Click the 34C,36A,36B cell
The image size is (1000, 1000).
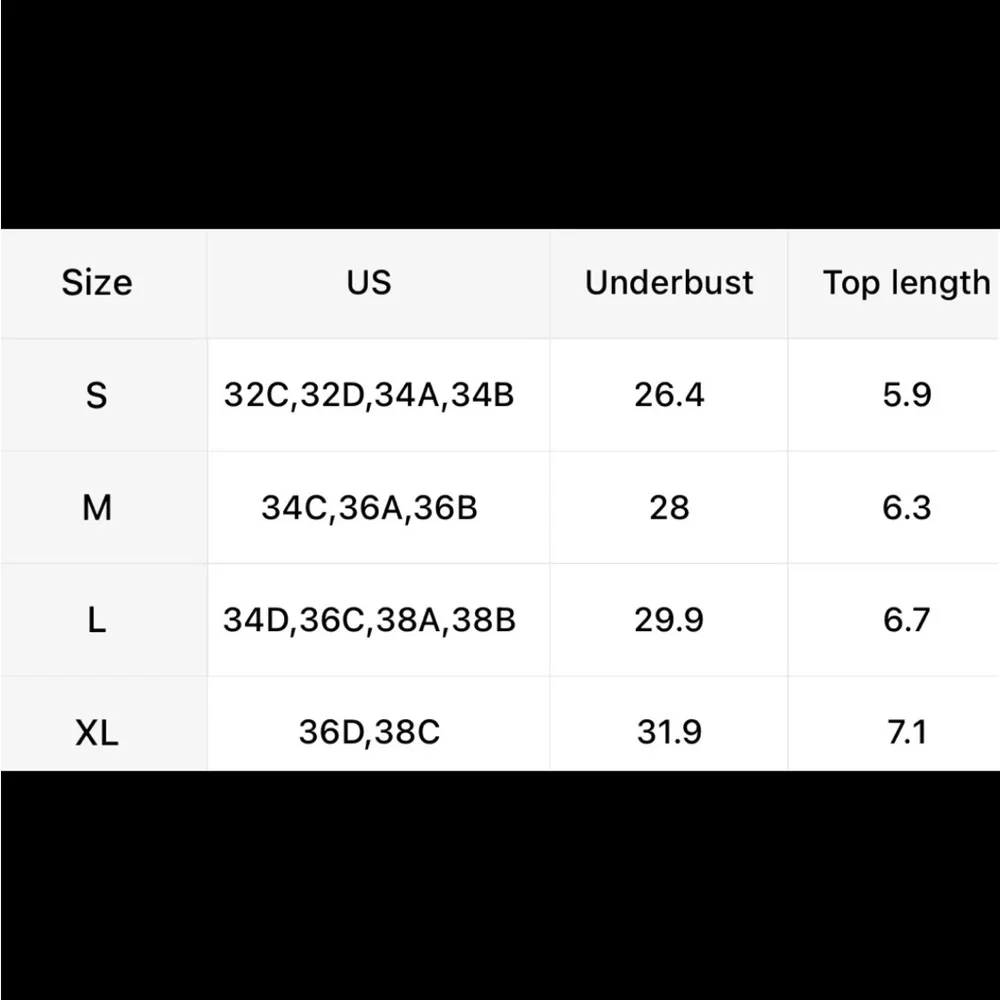369,508
